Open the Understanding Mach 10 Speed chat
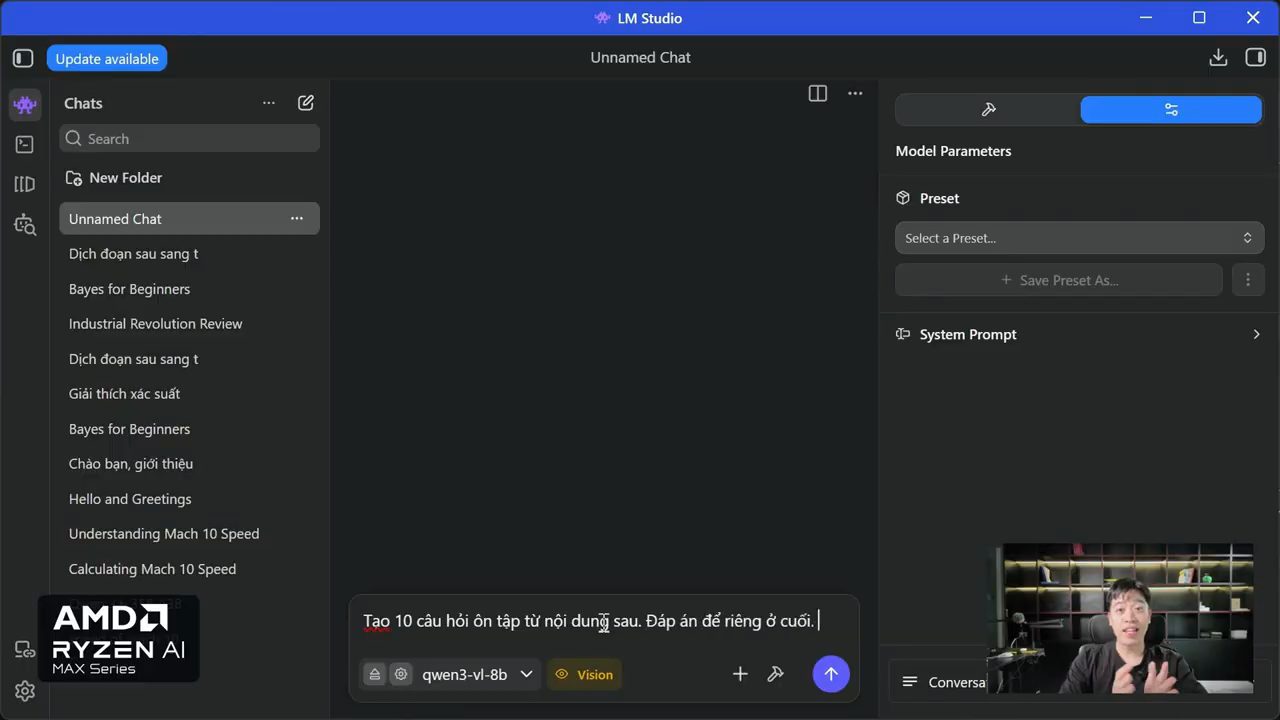The height and width of the screenshot is (720, 1280). pos(164,534)
